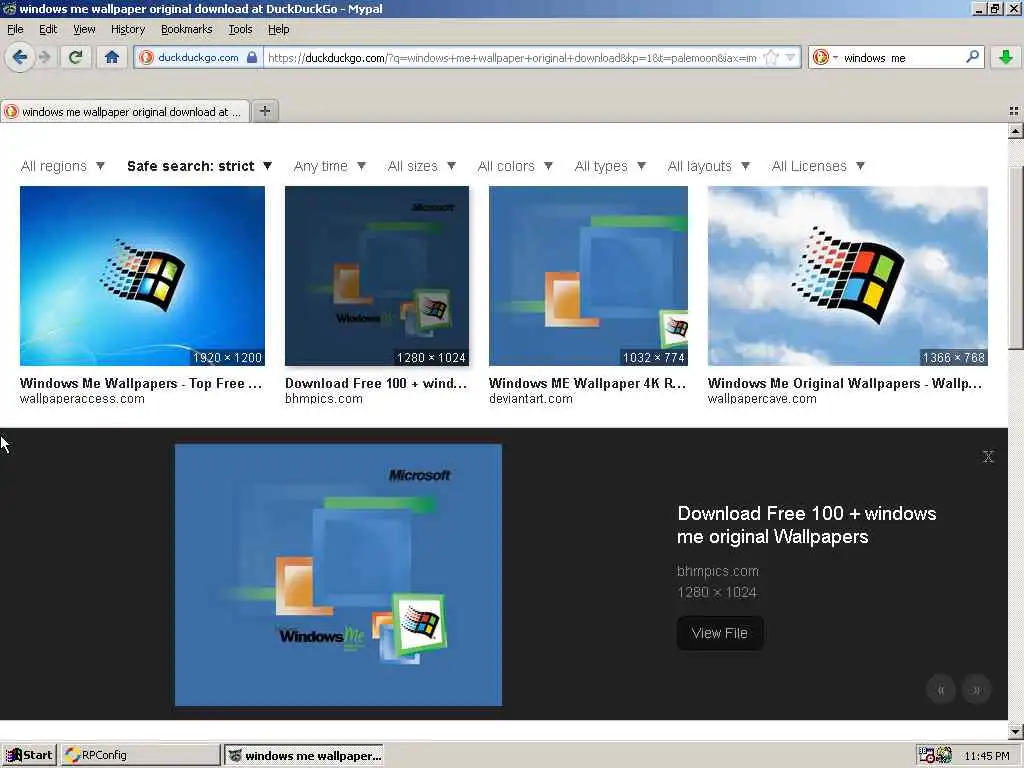Click the DuckDuckGo site identity icon
Image resolution: width=1024 pixels, height=768 pixels.
coord(146,57)
